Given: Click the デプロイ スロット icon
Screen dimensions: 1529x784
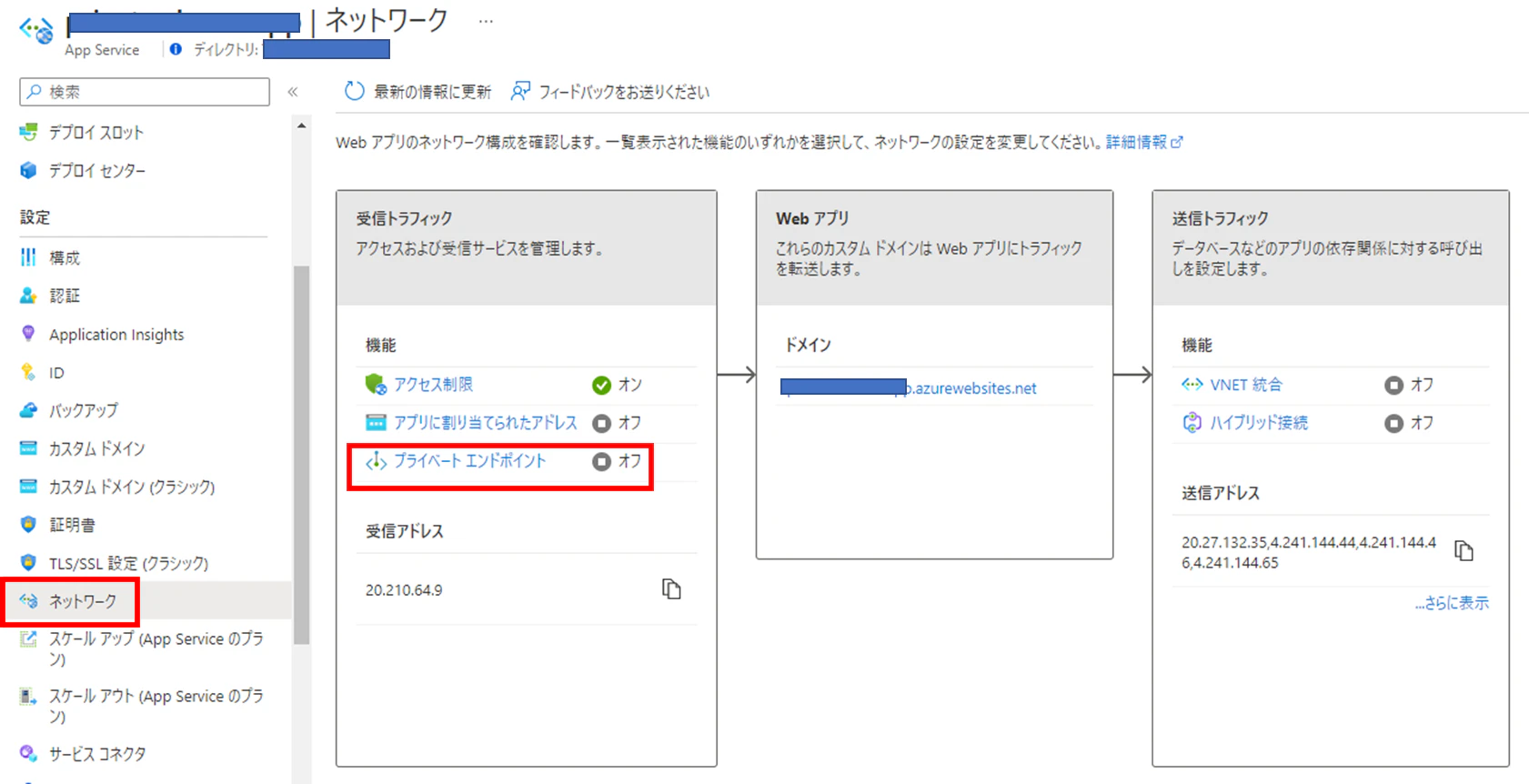Looking at the screenshot, I should (29, 132).
